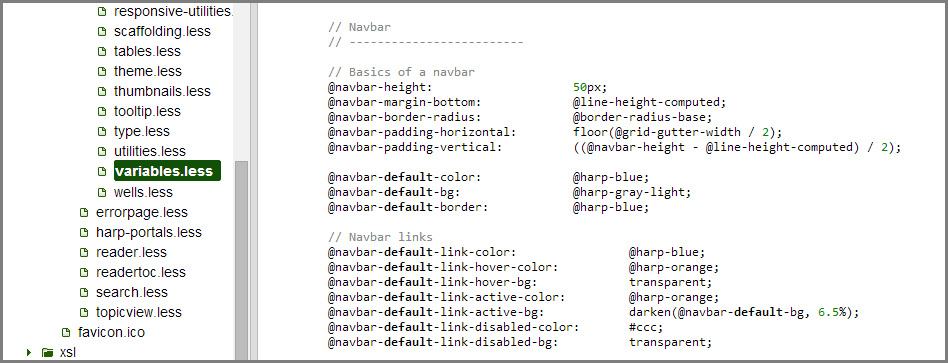Viewport: 948px width, 363px height.
Task: Open type.less from the tree
Action: click(x=141, y=131)
